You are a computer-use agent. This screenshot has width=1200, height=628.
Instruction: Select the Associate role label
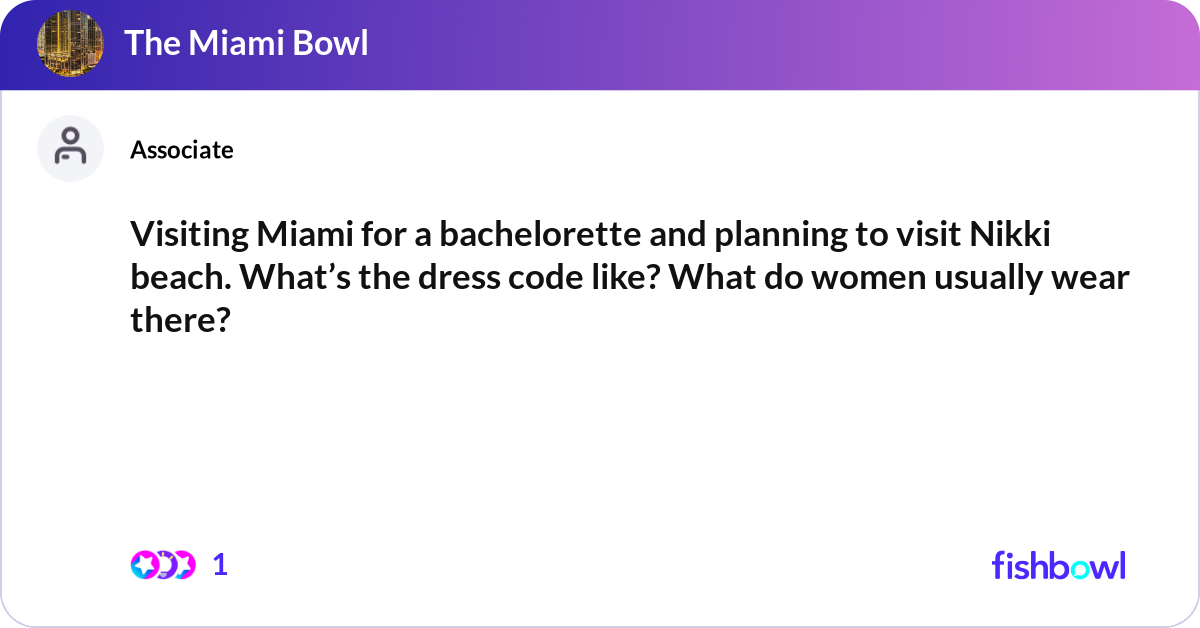tap(181, 149)
